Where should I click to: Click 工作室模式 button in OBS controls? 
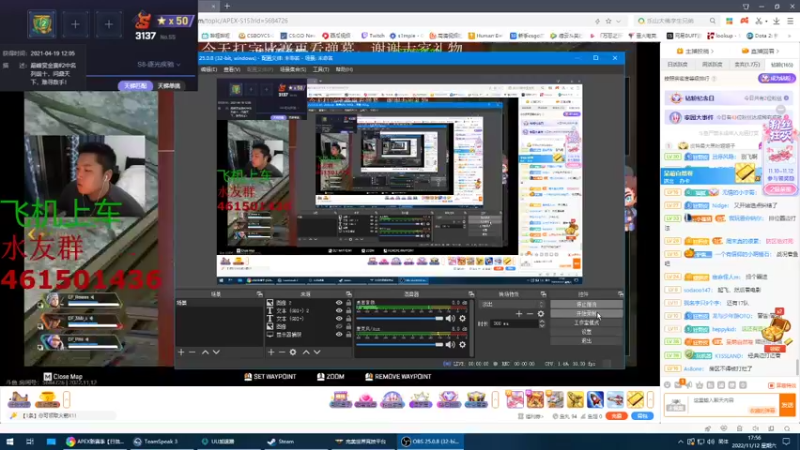[586, 322]
